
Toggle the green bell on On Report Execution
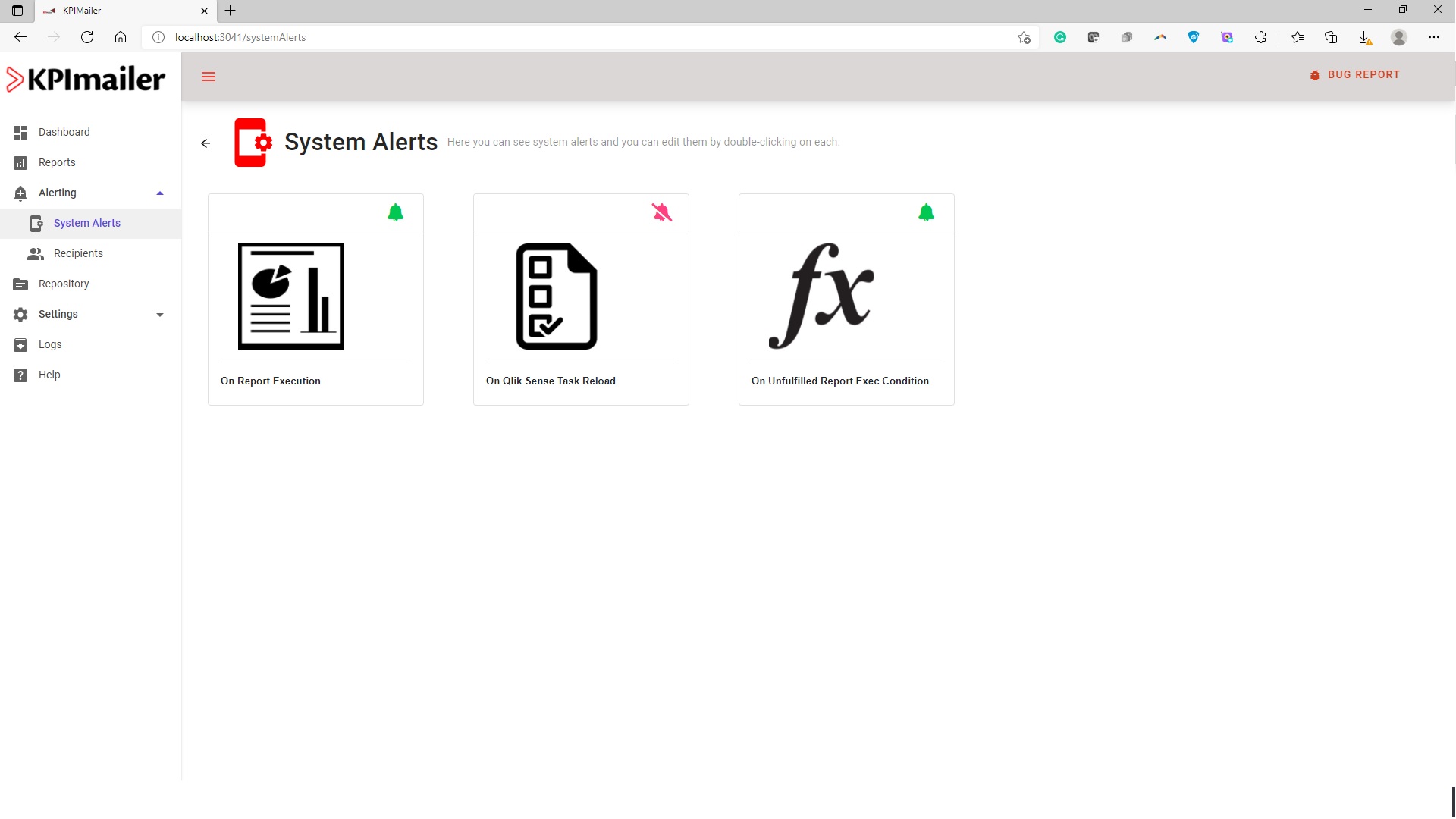pyautogui.click(x=395, y=212)
